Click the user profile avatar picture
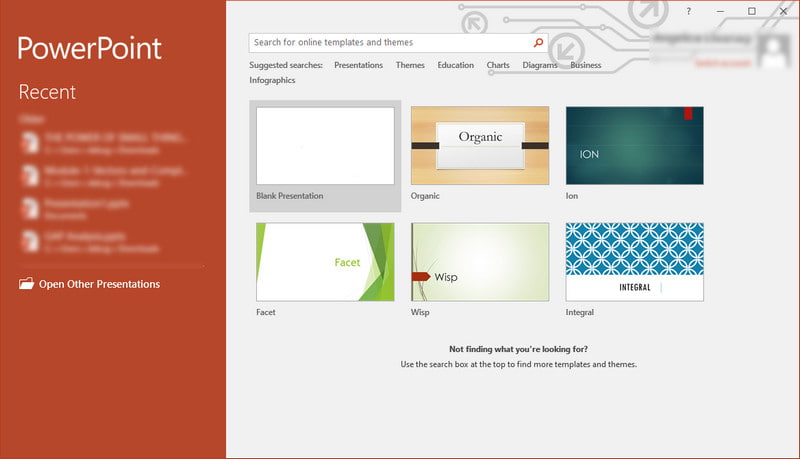Image resolution: width=800 pixels, height=459 pixels. [774, 49]
